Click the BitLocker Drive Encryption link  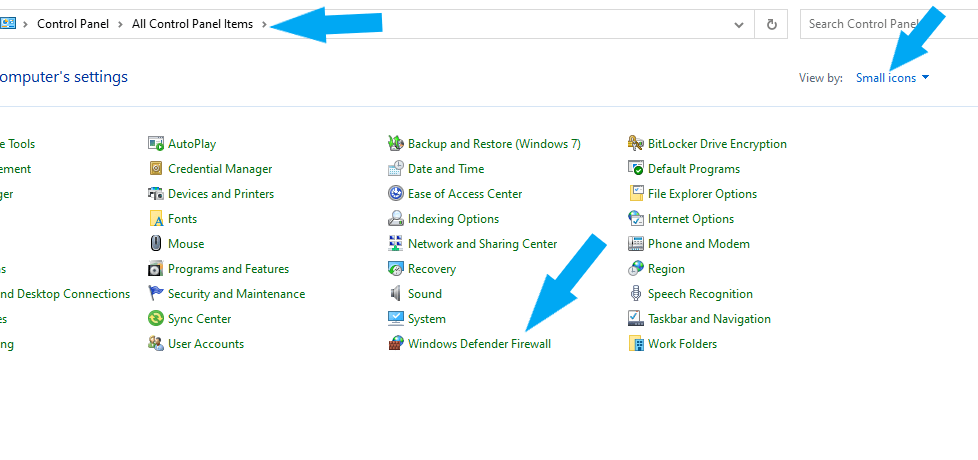717,144
